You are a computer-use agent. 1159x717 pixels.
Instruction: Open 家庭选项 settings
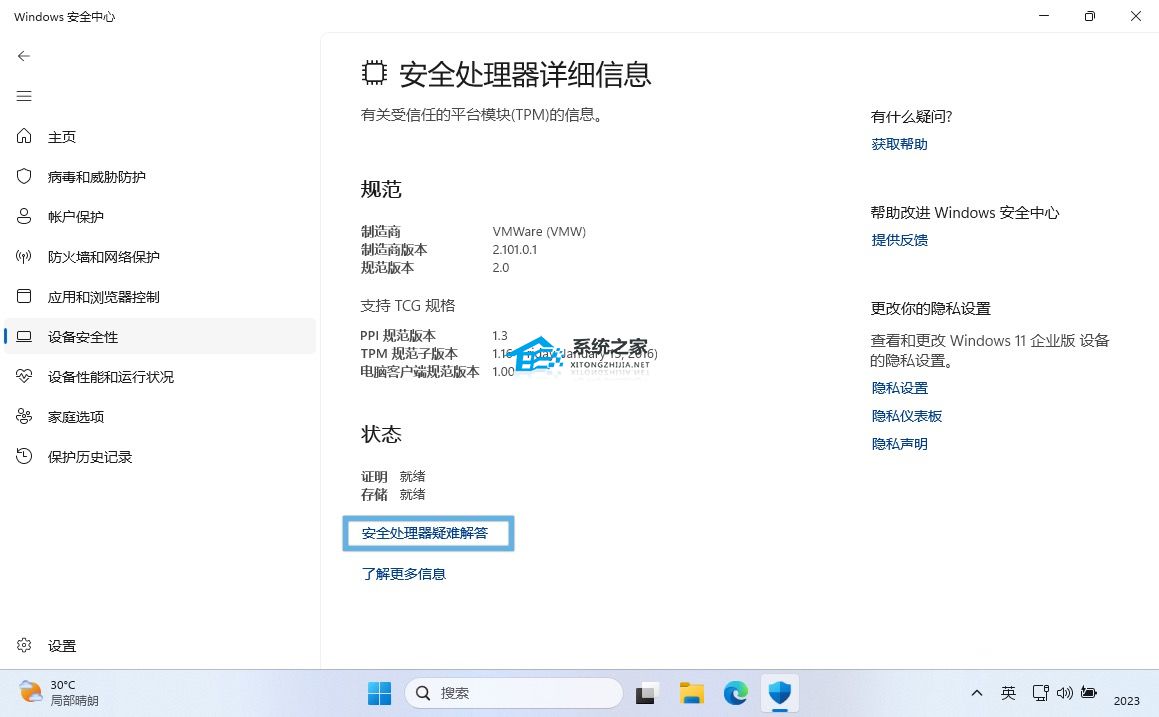click(75, 416)
